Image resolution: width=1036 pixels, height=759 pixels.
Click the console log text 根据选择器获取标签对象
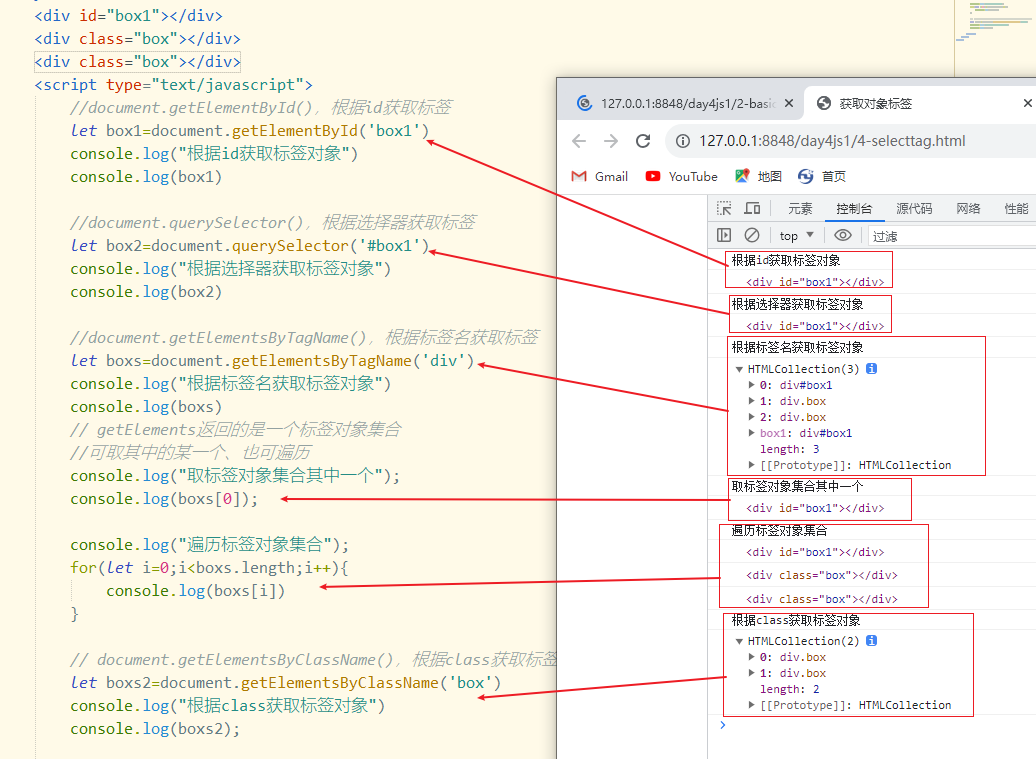[x=797, y=305]
